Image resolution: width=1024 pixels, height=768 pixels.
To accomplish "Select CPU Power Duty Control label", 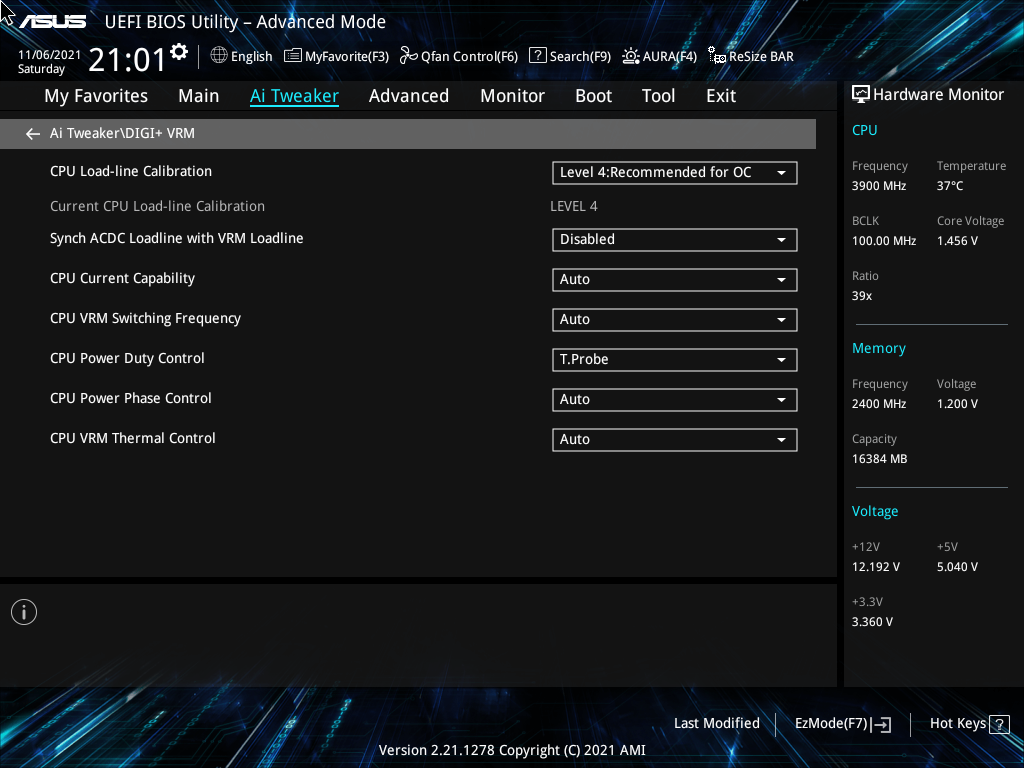I will [127, 358].
